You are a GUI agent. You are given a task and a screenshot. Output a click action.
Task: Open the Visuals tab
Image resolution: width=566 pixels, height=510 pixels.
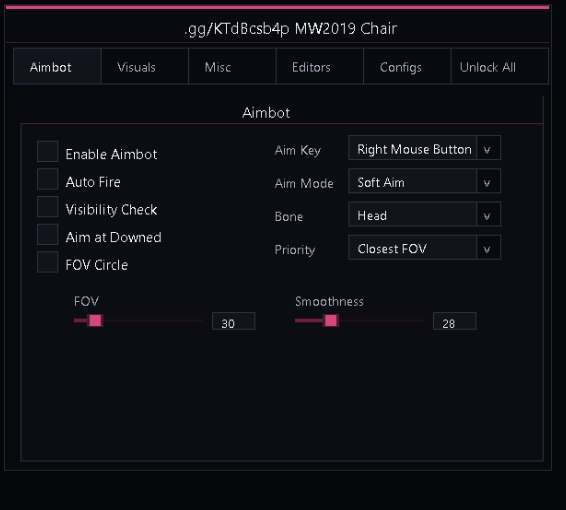click(x=145, y=67)
